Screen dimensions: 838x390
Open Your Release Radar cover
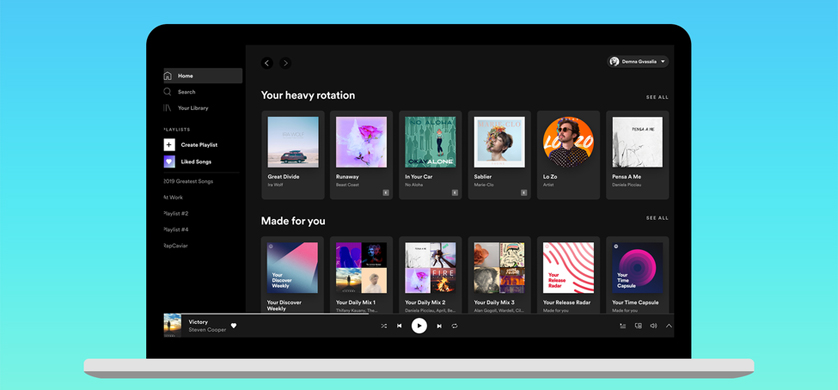pyautogui.click(x=568, y=268)
